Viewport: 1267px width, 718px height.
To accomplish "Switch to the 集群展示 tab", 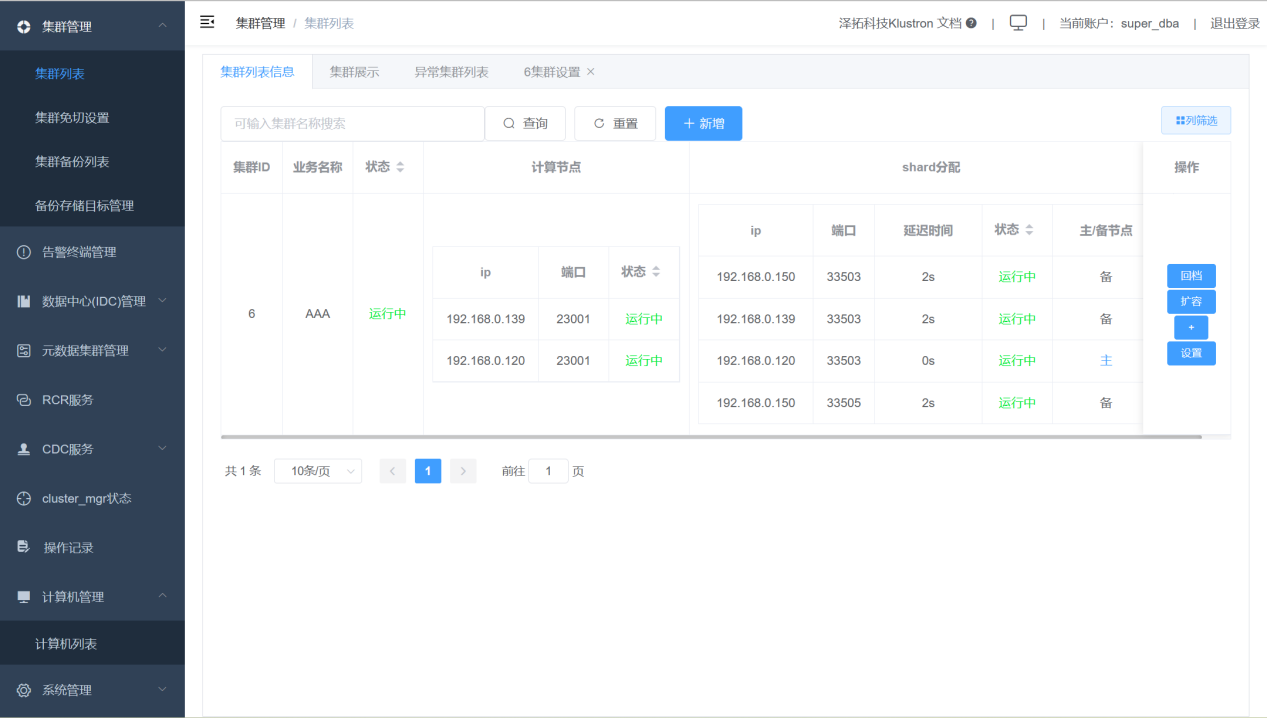I will [354, 72].
